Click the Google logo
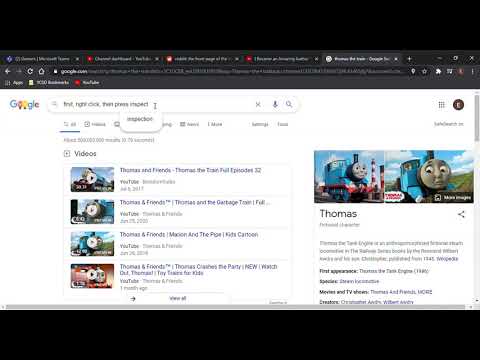480x360 pixels. pos(24,104)
